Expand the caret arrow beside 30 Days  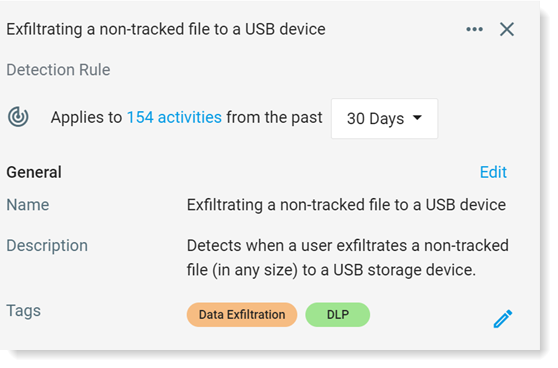click(x=417, y=117)
